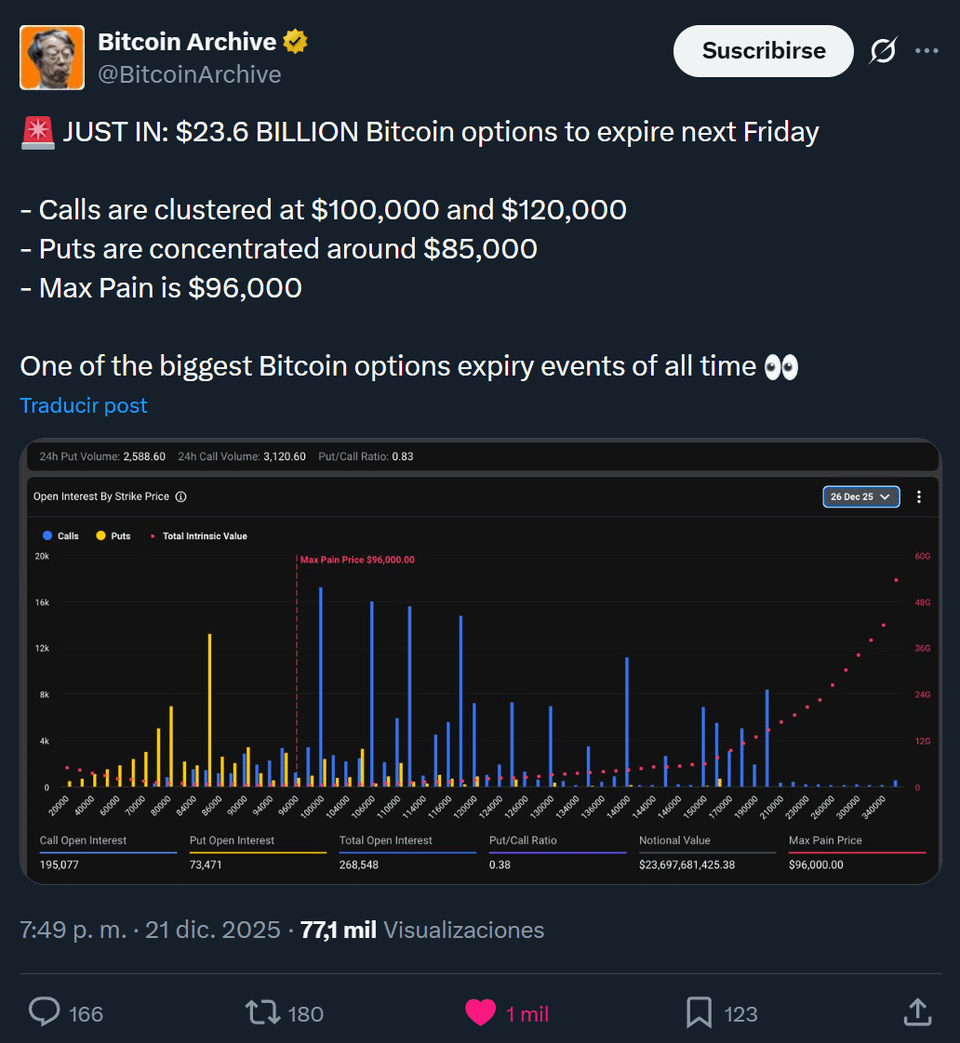Screen dimensions: 960x1043
Task: Click the Bitcoin Archive profile avatar
Action: [x=52, y=58]
